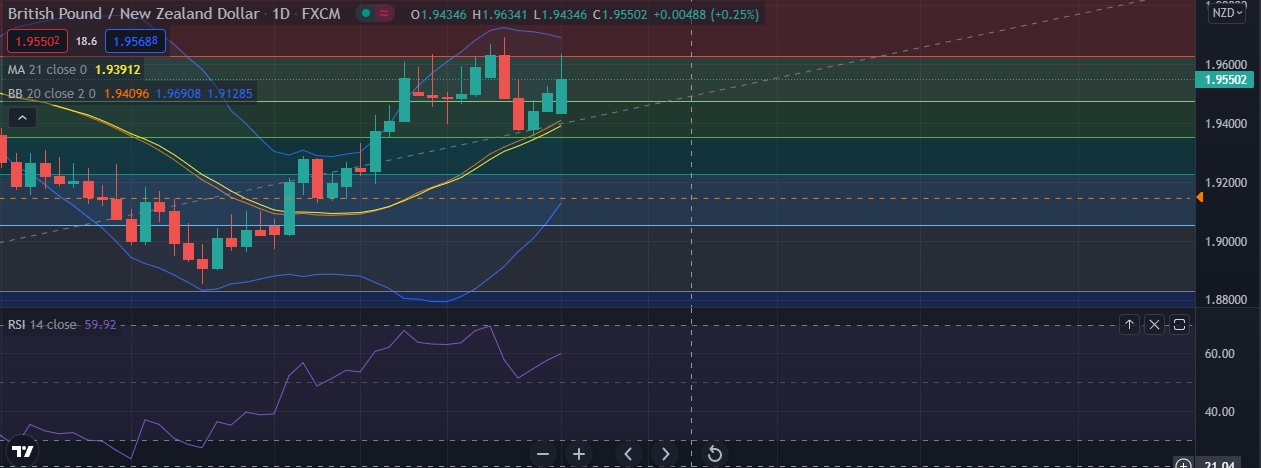Click the market status indicator pill
Screen dimensions: 1261x468
(x=376, y=14)
